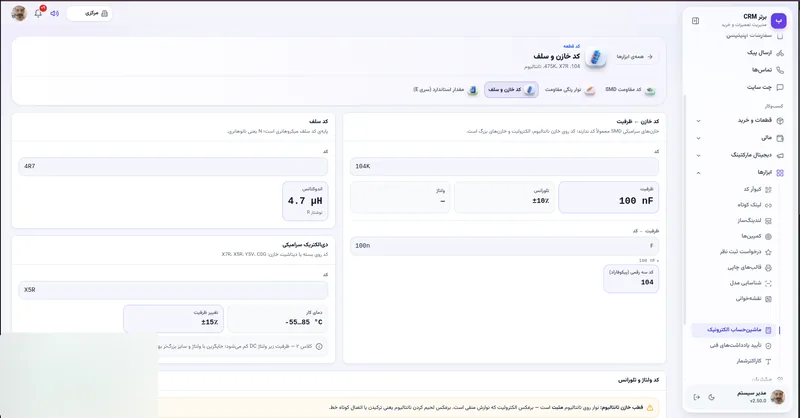This screenshot has width=800, height=418.
Task: Focus the inductor code field showing 4R7
Action: [x=173, y=166]
